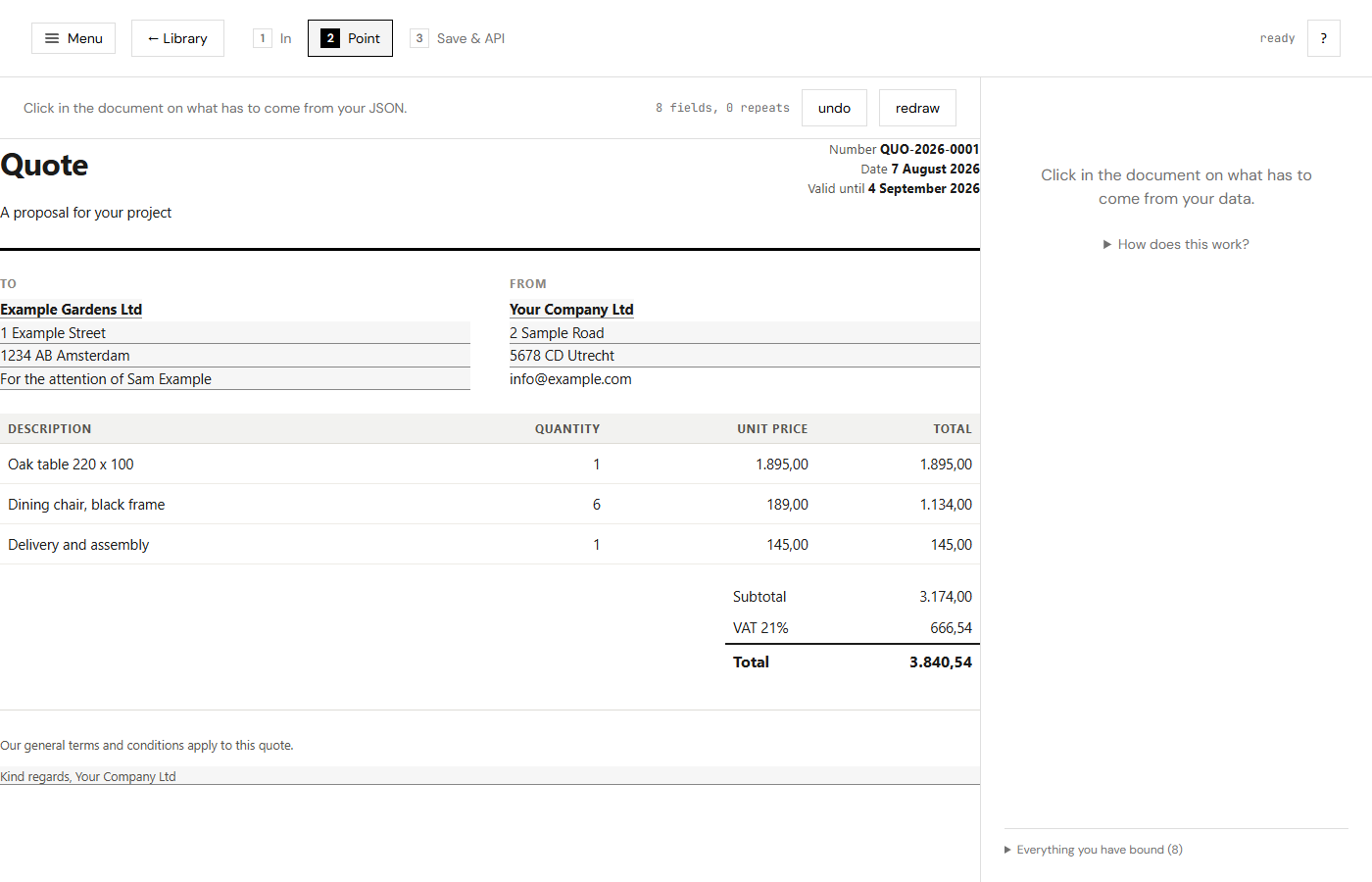
Task: Click the email info@example.com
Action: pos(570,379)
